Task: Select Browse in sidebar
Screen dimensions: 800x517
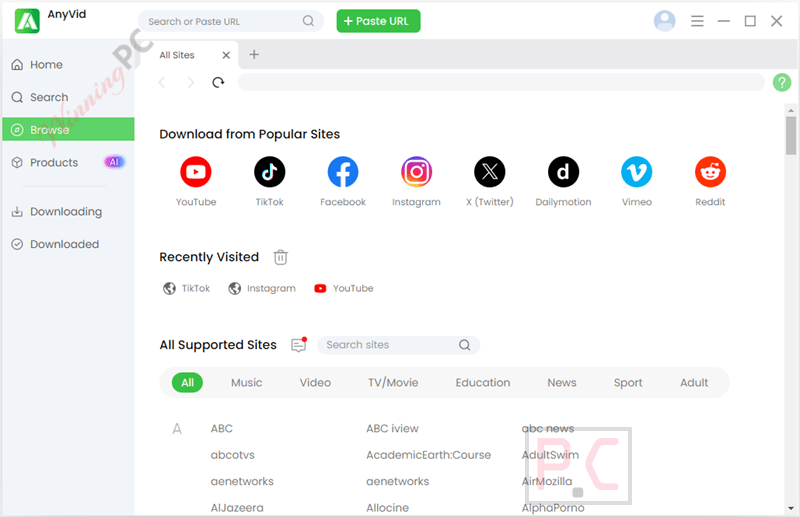Action: 68,129
